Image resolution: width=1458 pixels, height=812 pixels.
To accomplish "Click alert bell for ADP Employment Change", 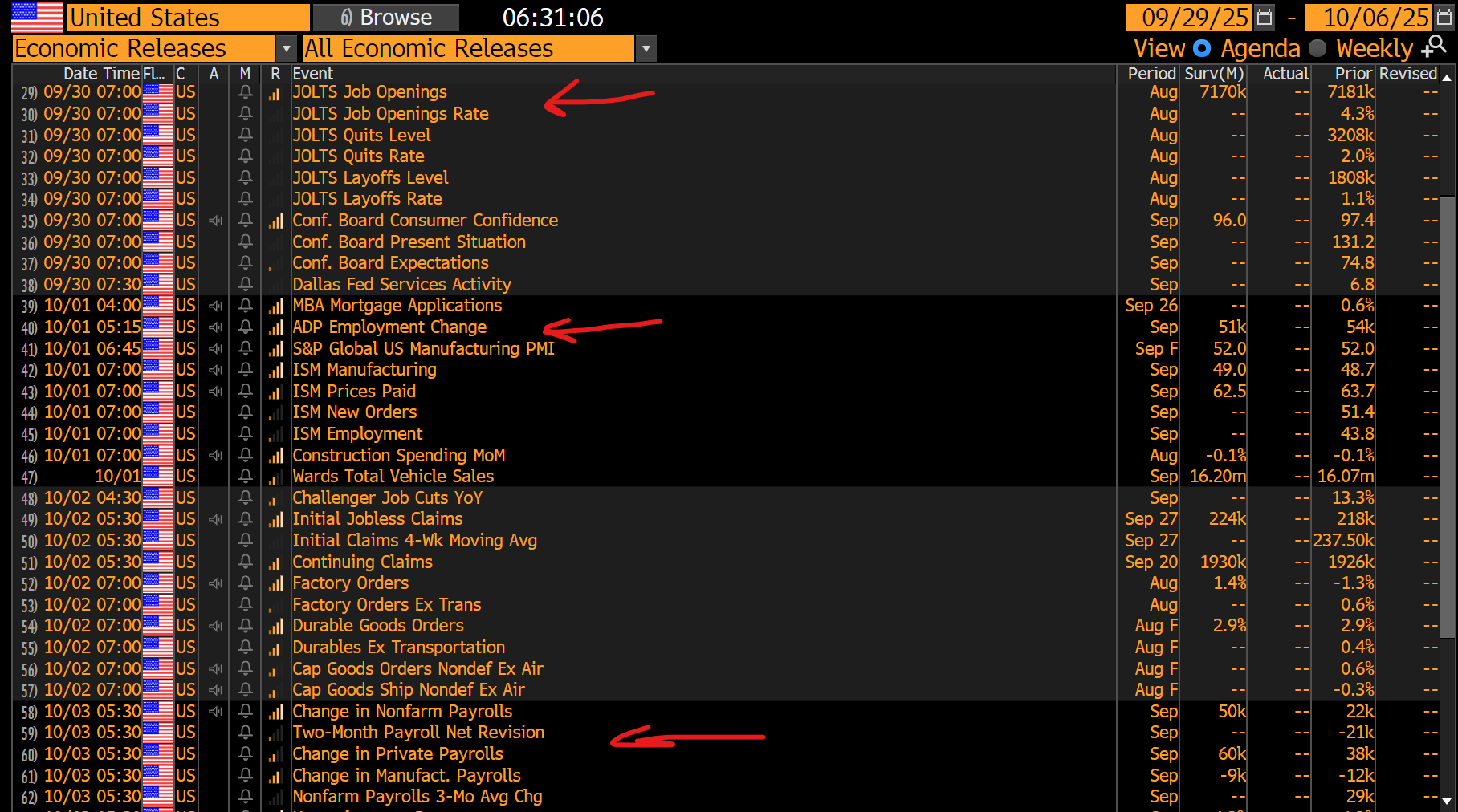I will click(246, 327).
